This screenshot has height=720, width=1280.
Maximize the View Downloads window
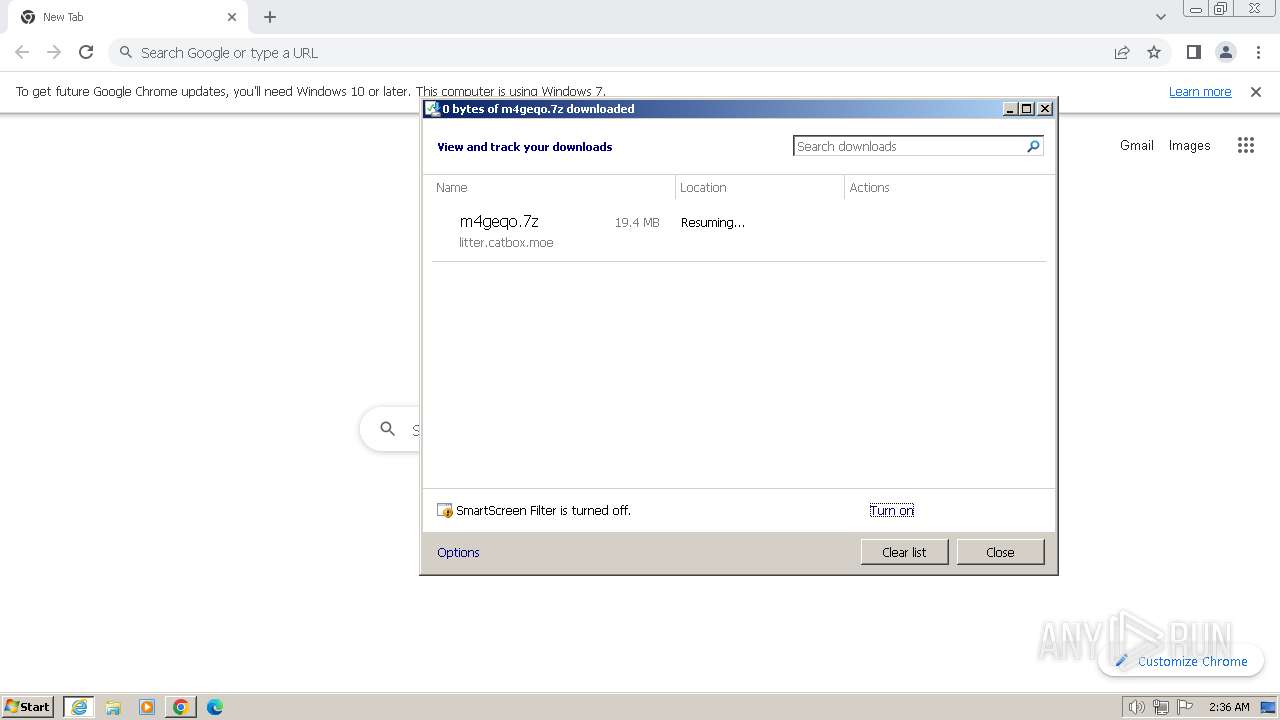click(x=1027, y=109)
